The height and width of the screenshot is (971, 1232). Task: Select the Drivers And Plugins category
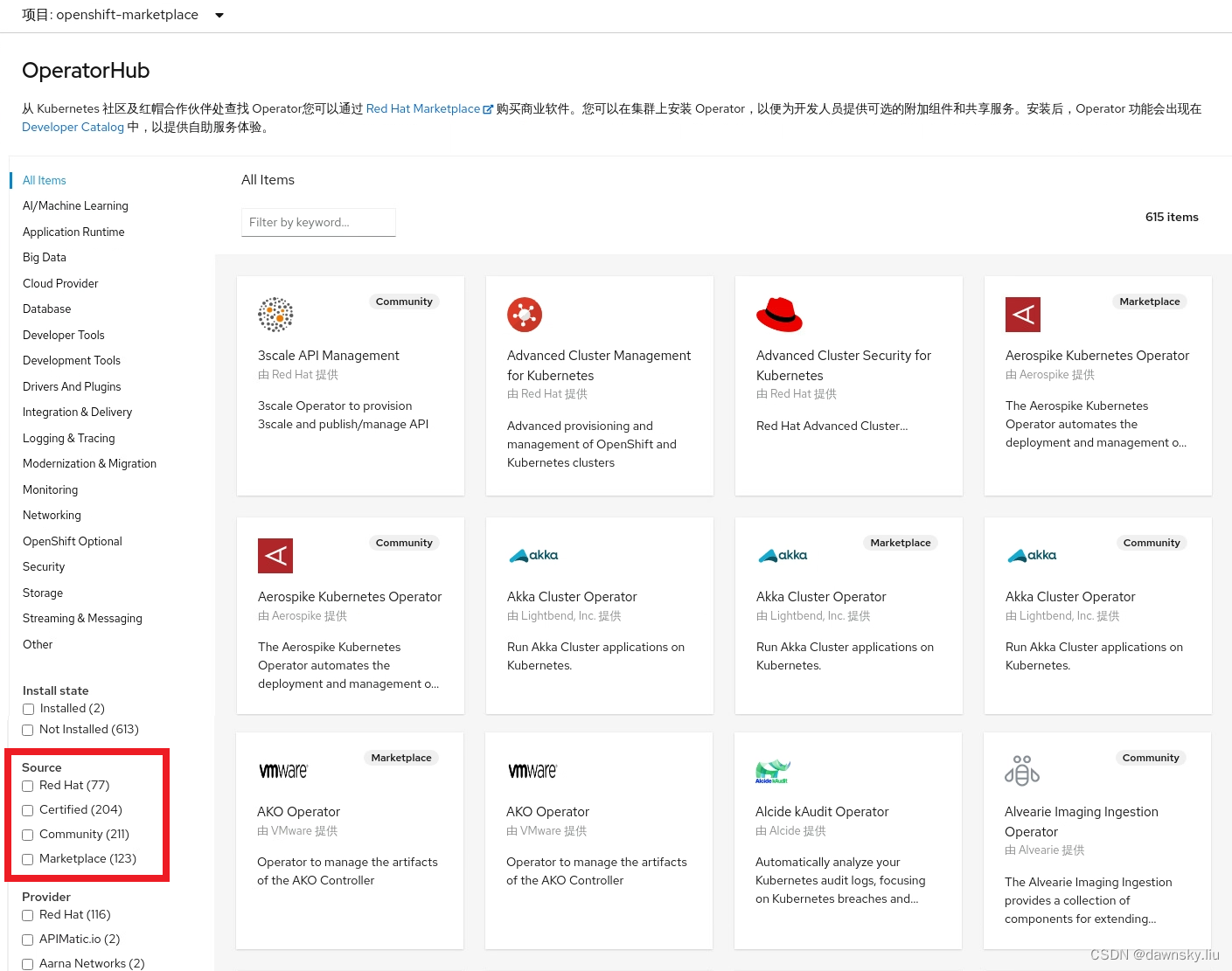pos(72,386)
